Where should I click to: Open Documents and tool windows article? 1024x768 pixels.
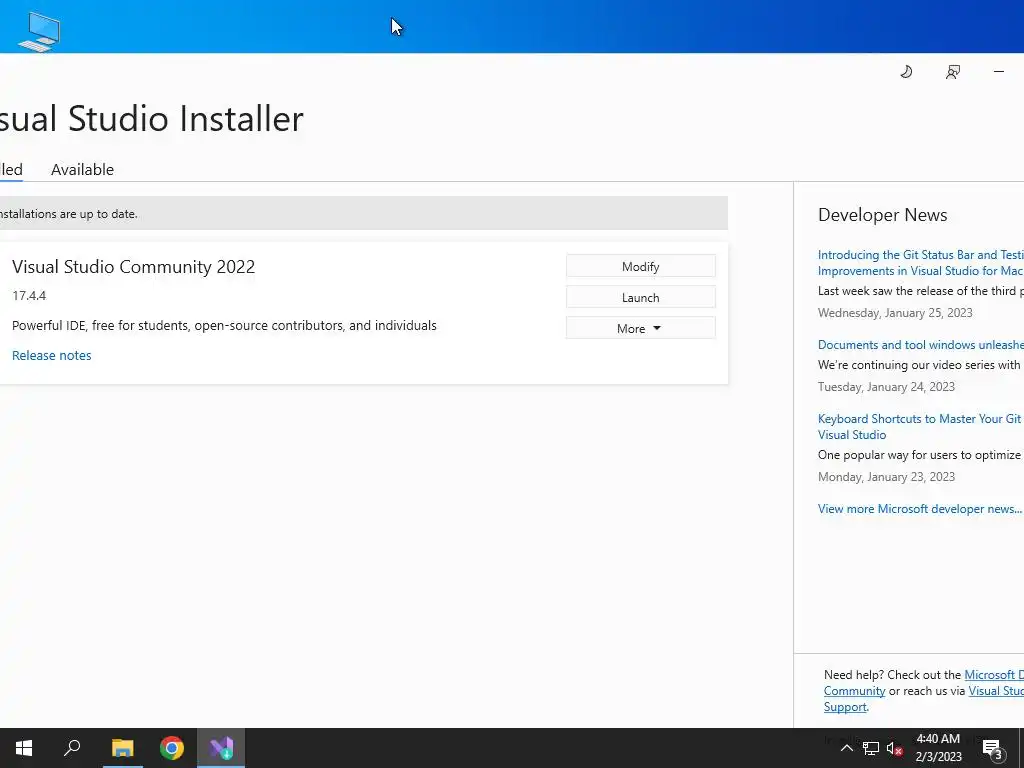click(921, 345)
